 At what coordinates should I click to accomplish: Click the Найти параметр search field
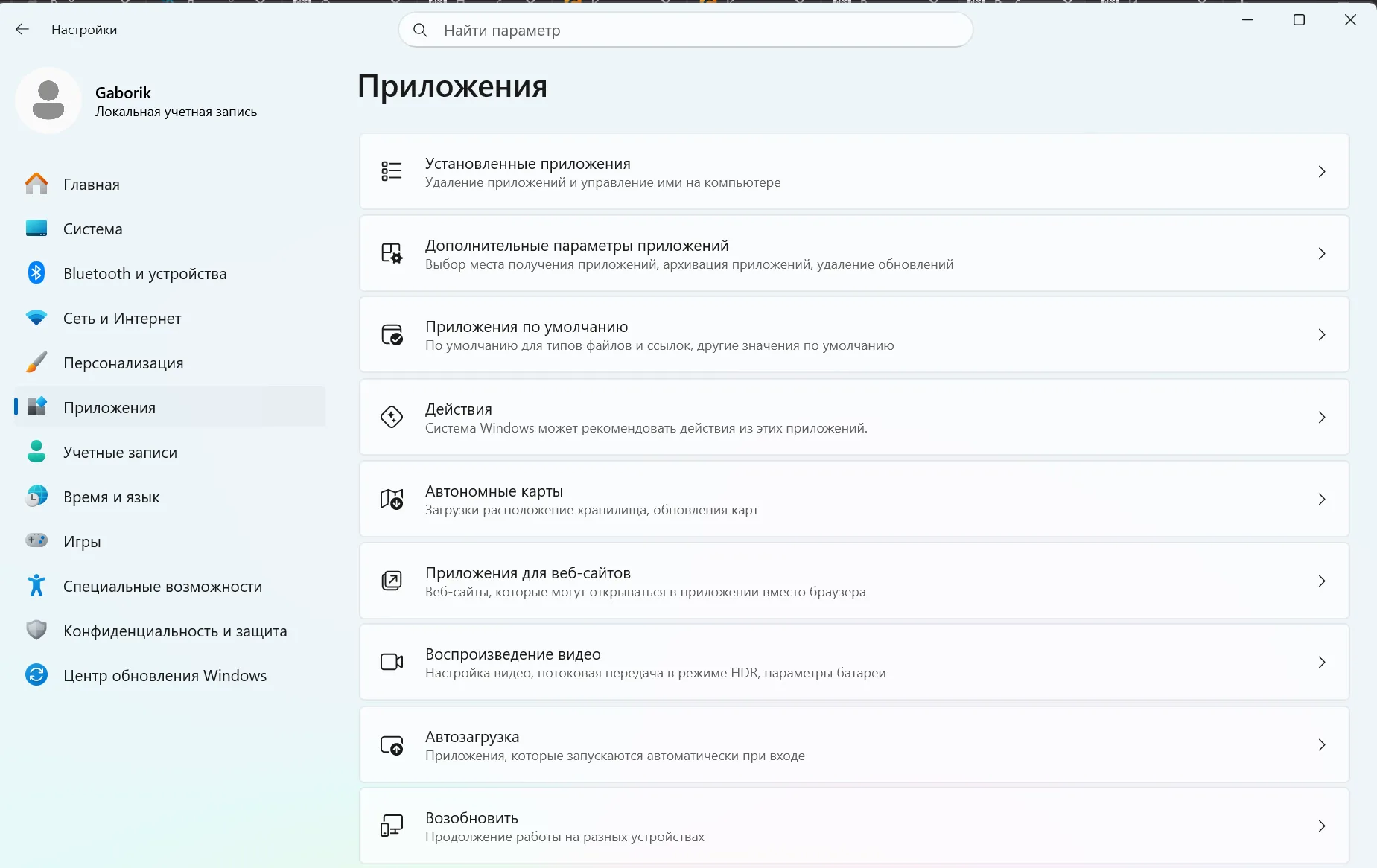click(x=686, y=30)
